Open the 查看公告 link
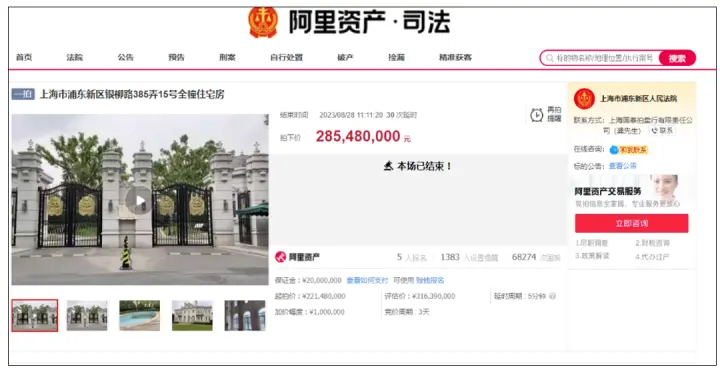This screenshot has width=720, height=371. 623,166
